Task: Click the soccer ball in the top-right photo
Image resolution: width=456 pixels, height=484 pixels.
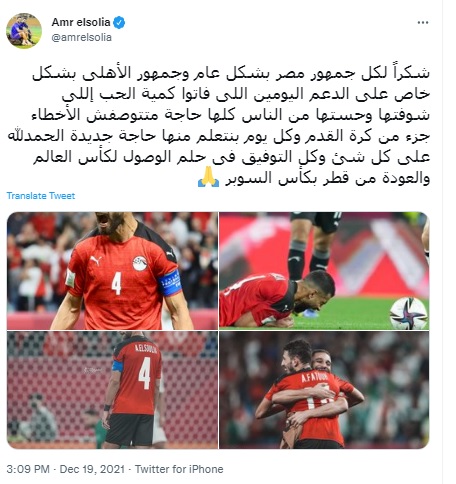Action: [408, 313]
